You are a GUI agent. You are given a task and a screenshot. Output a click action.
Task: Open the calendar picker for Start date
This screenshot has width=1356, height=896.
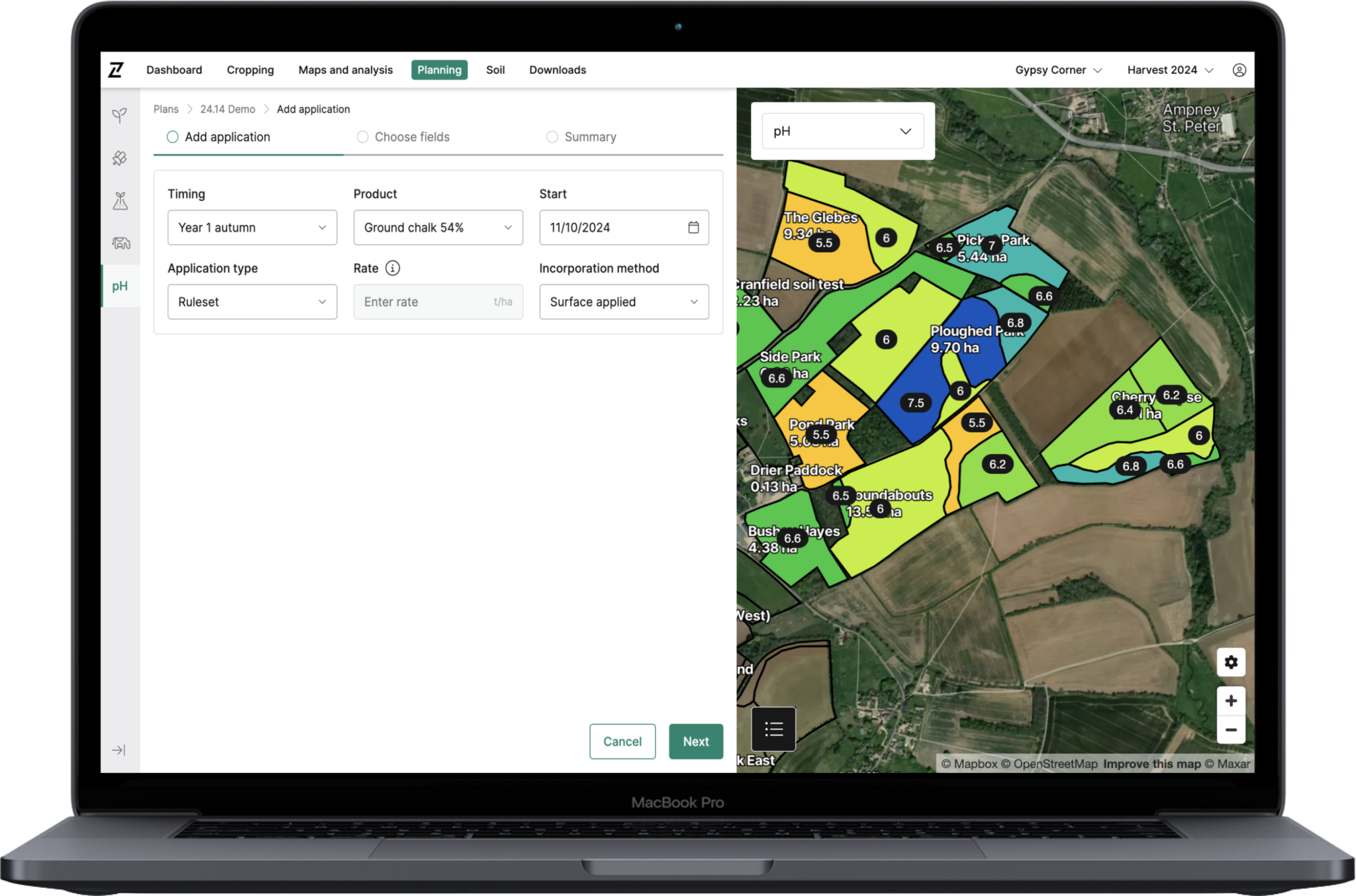click(693, 227)
